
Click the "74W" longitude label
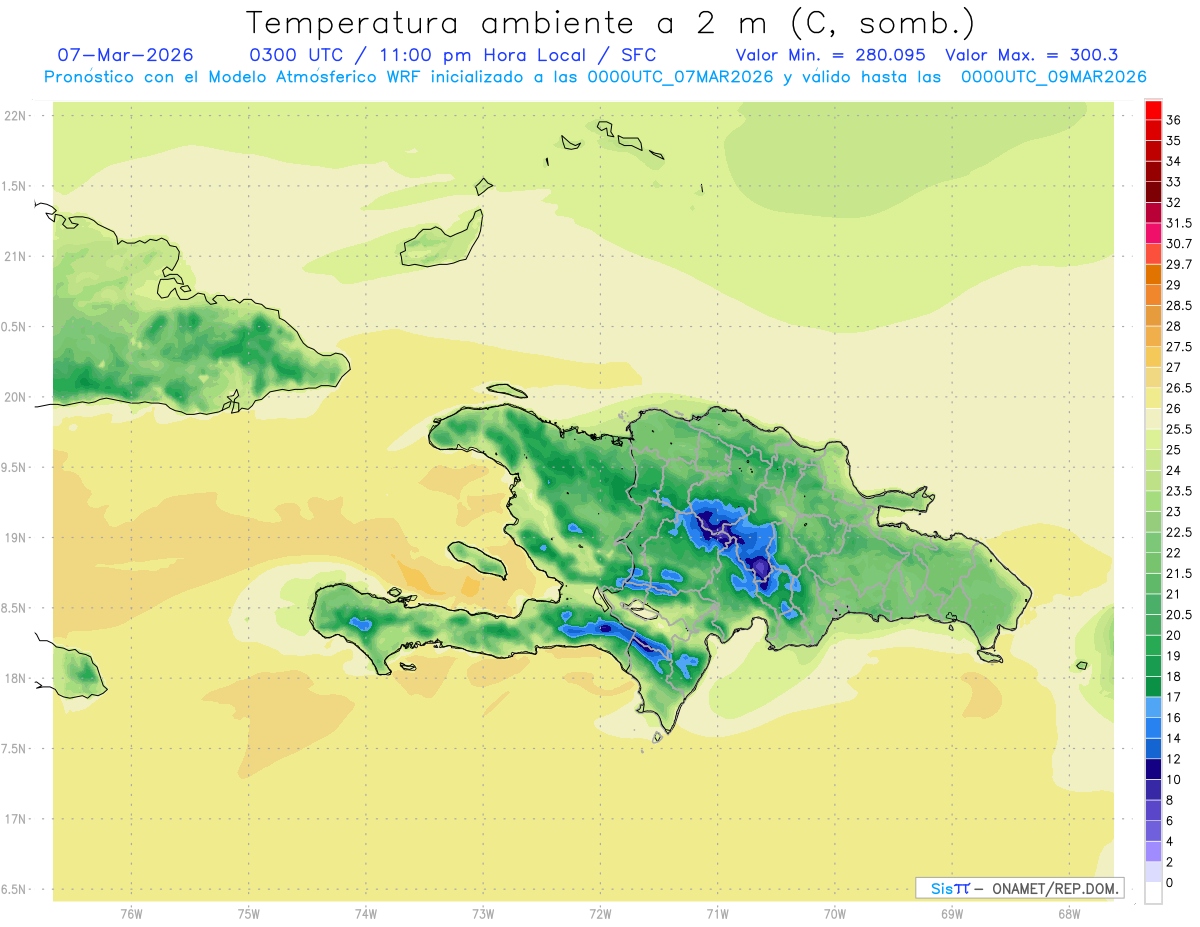coord(366,914)
